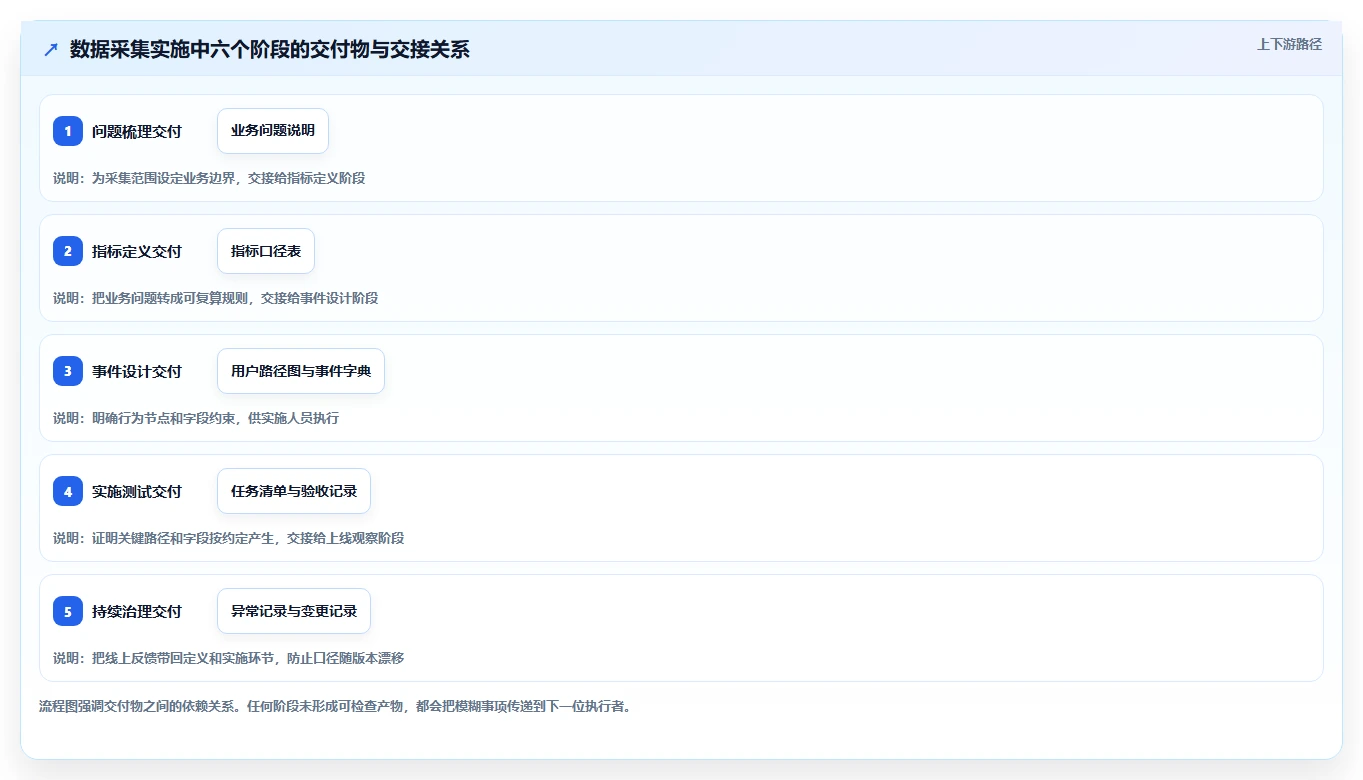Click the 持续治理交付 stage title
Screen dimensions: 1363x780
137,611
